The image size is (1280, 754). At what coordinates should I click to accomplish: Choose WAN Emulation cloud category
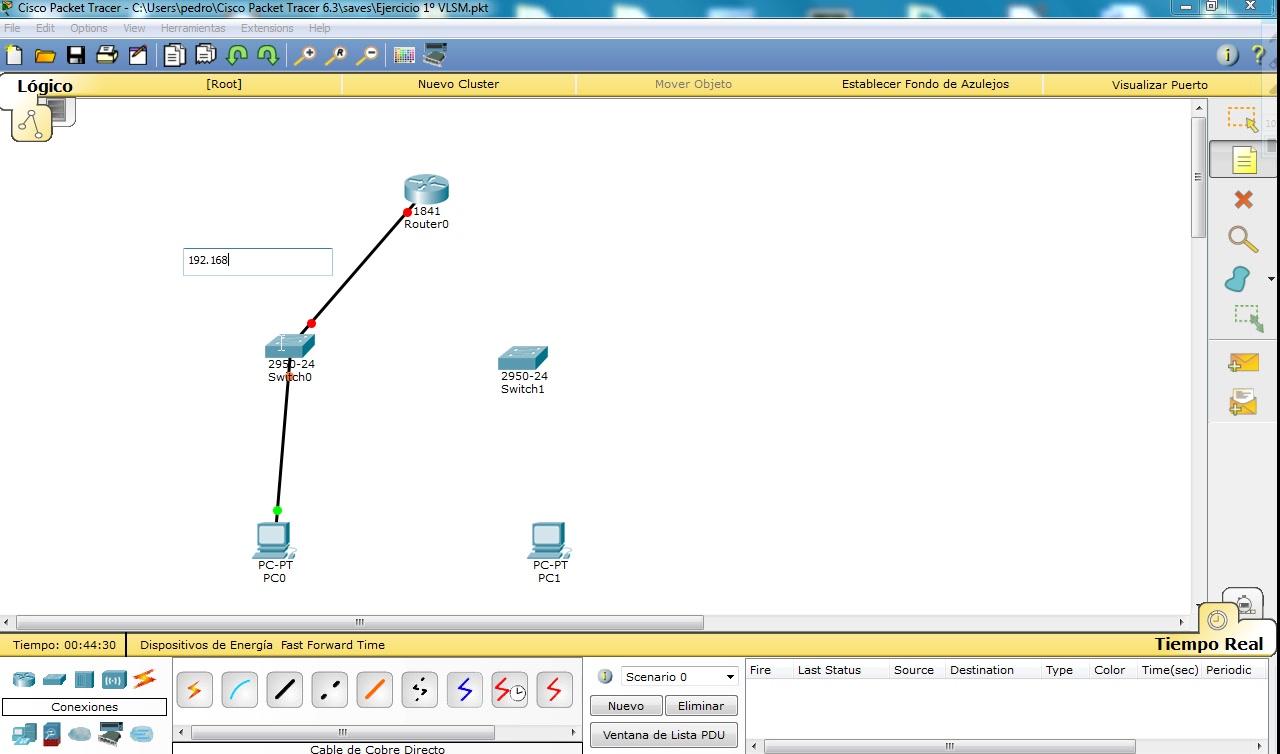click(x=79, y=734)
